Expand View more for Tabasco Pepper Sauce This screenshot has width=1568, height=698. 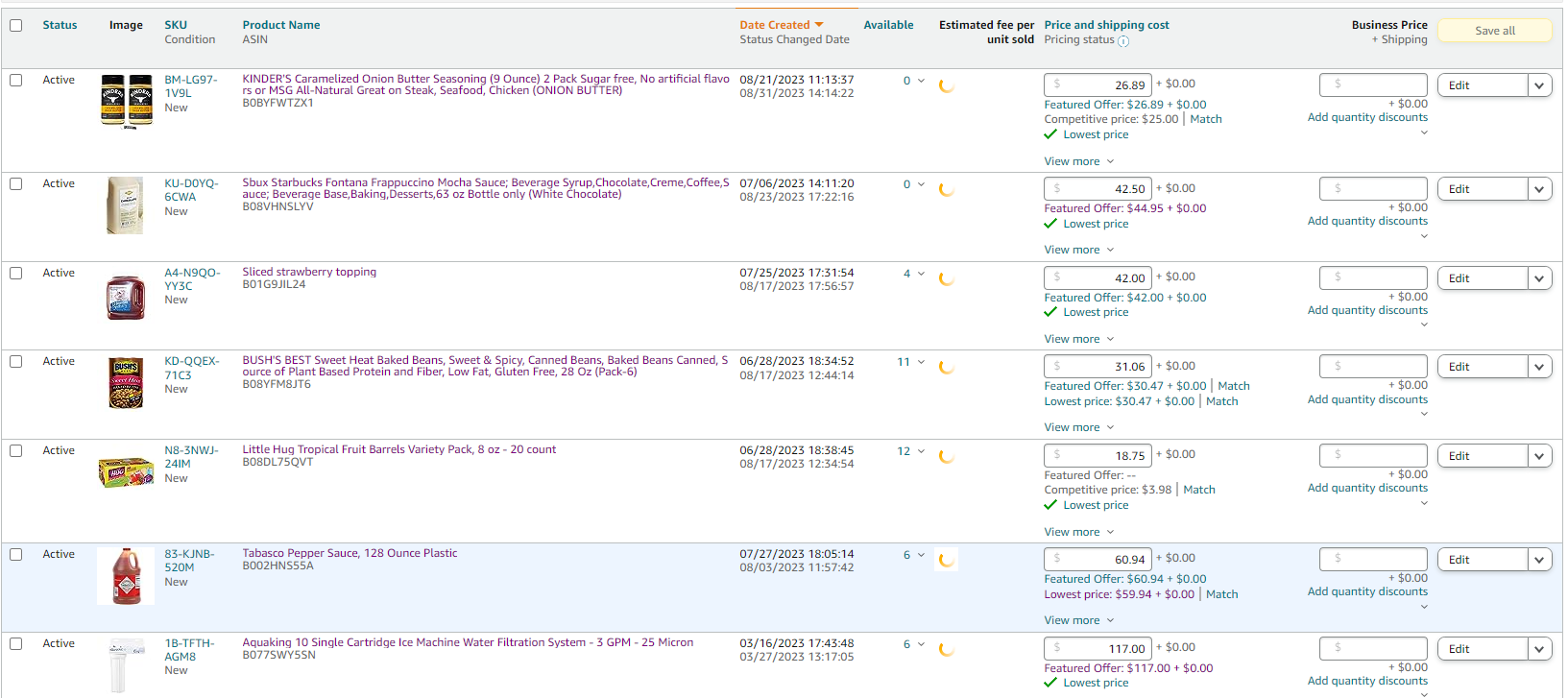[x=1079, y=620]
